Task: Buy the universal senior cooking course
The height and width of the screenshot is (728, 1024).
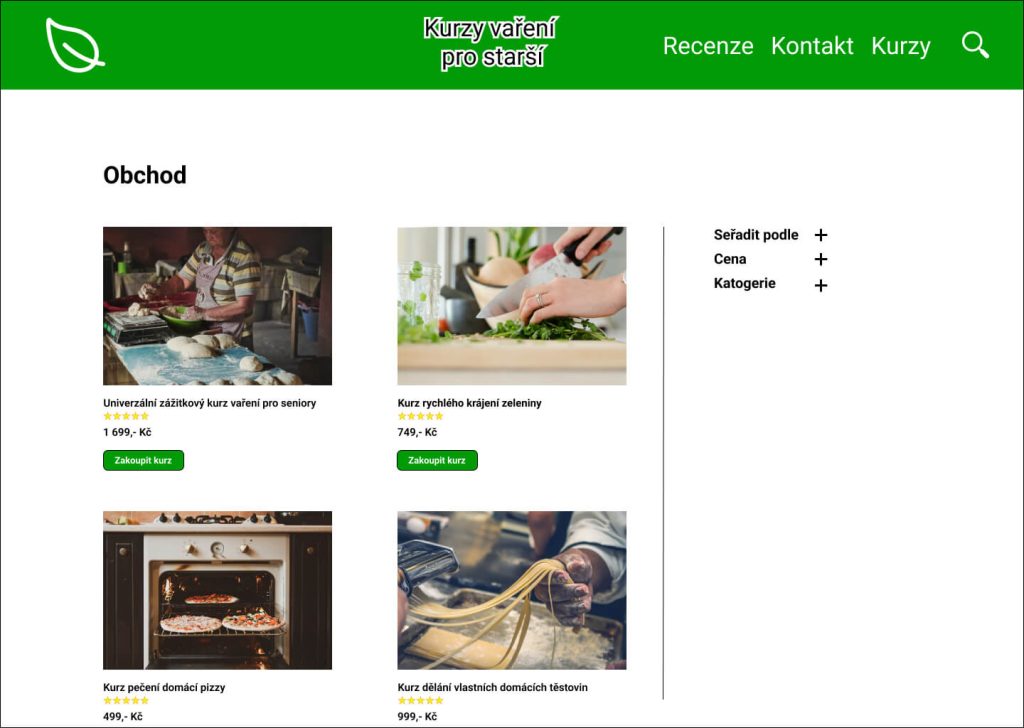Action: tap(143, 460)
